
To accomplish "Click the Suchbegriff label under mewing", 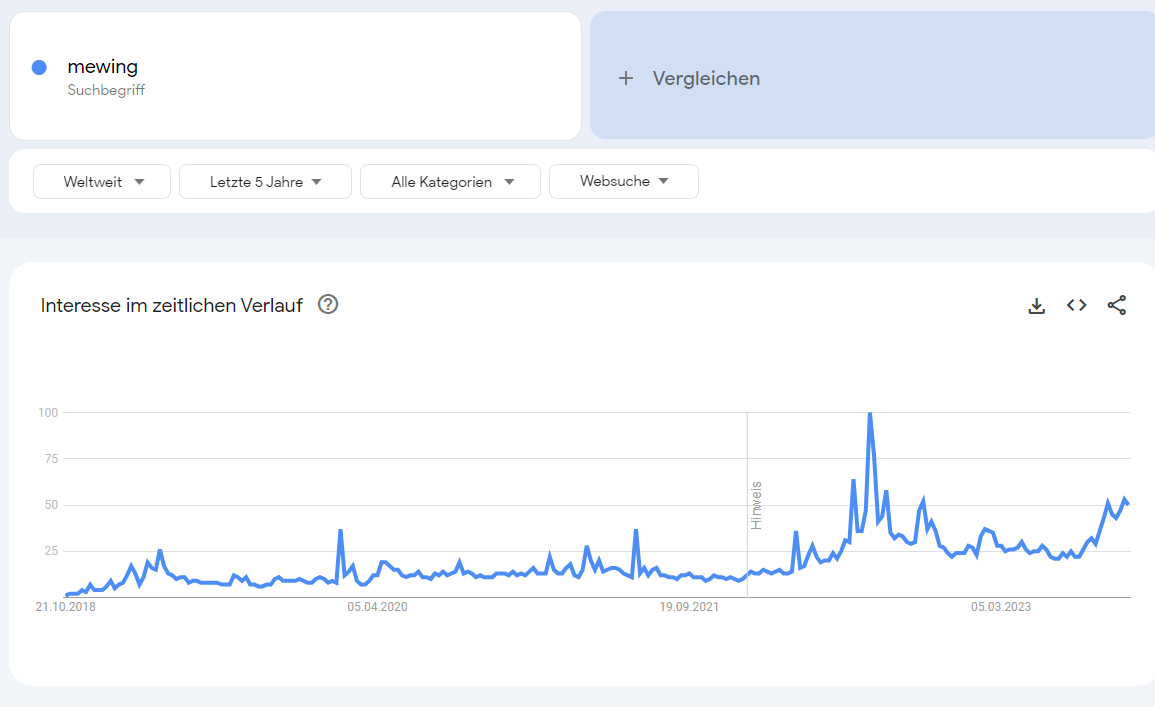I will (x=106, y=90).
